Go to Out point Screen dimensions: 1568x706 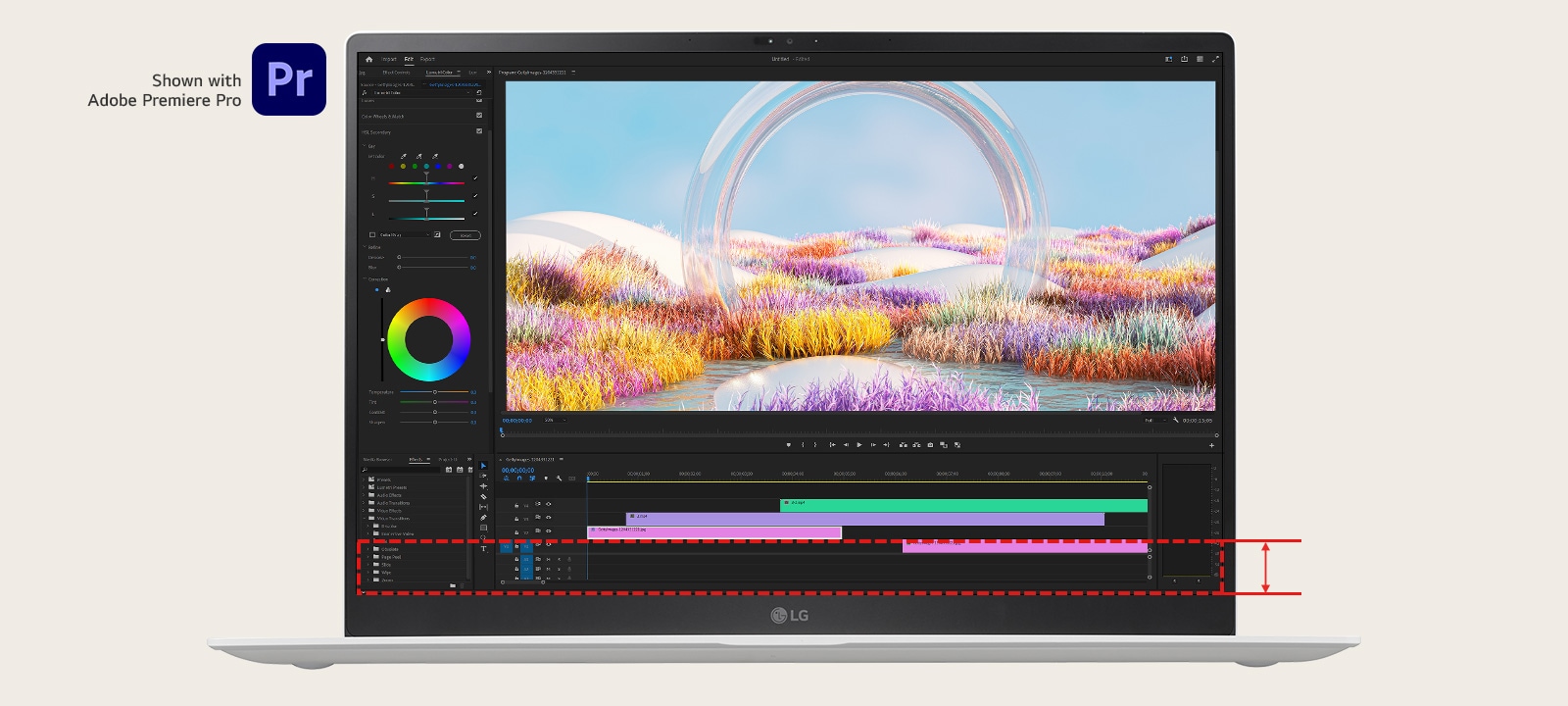886,445
